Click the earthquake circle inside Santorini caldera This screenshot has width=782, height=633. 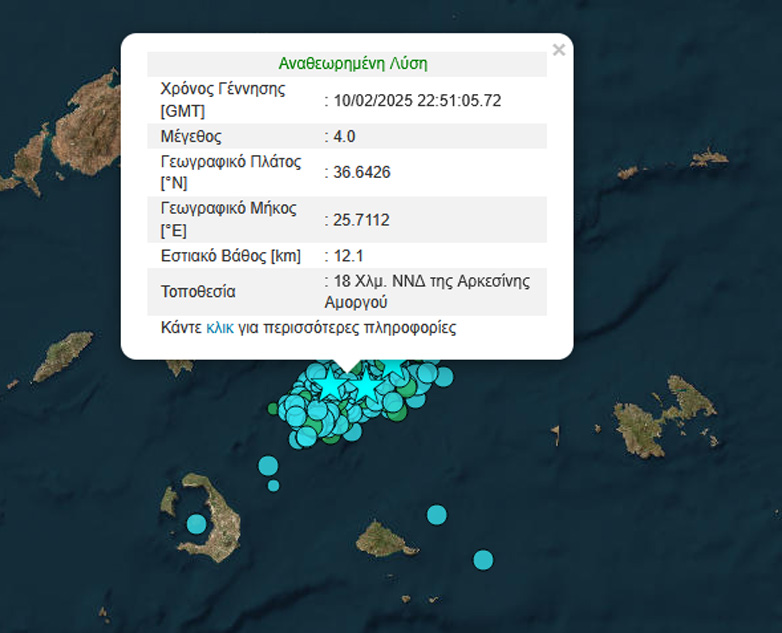click(196, 524)
